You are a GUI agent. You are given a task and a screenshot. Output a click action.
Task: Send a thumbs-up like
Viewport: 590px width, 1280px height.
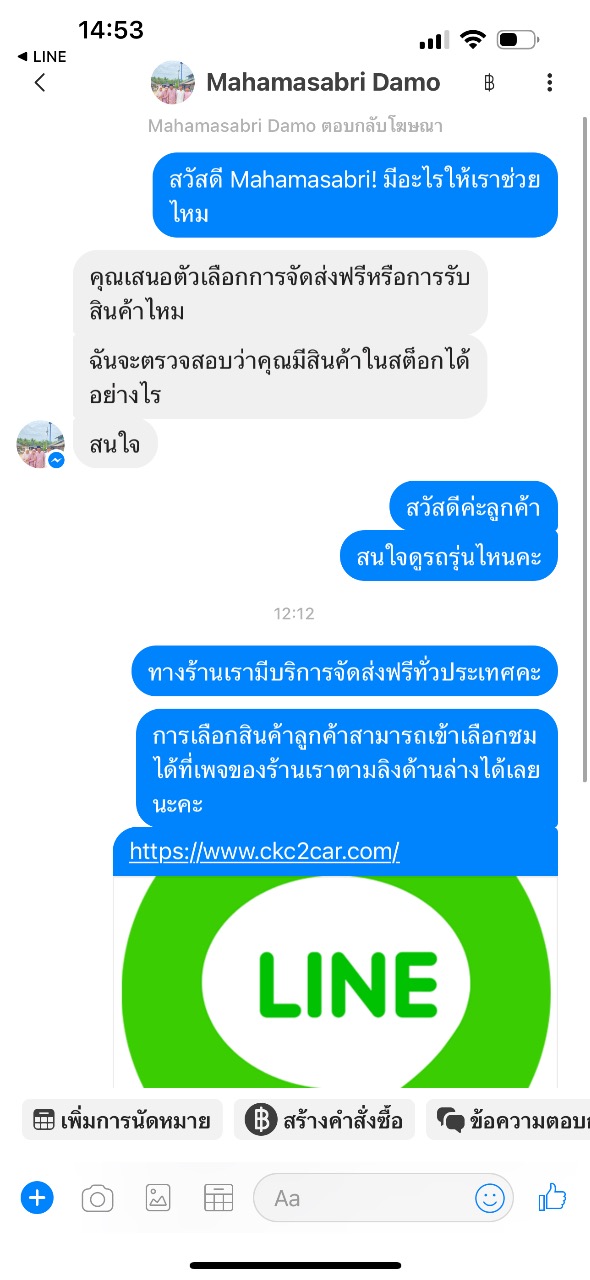(x=552, y=1196)
